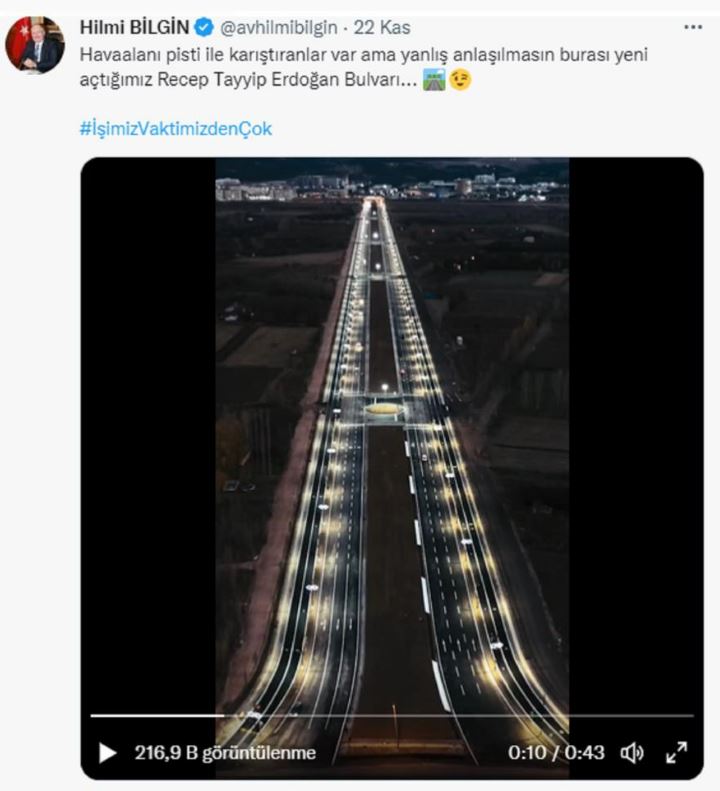
Task: Open Hilmi BİLGİN's profile picture
Action: (x=35, y=45)
